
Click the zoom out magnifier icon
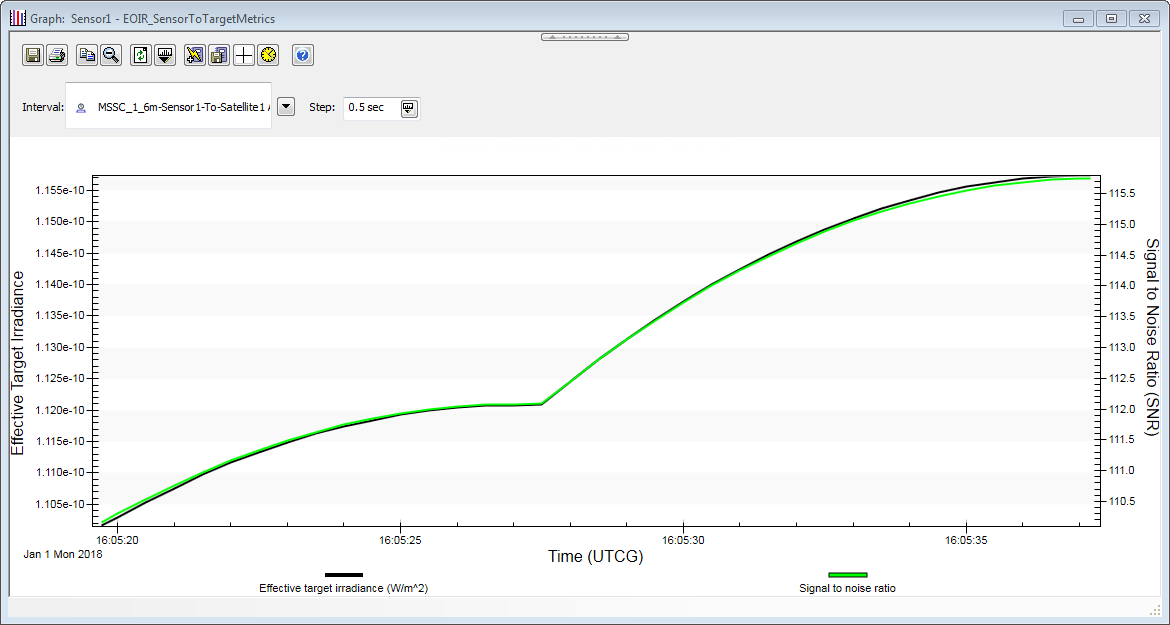(x=110, y=55)
